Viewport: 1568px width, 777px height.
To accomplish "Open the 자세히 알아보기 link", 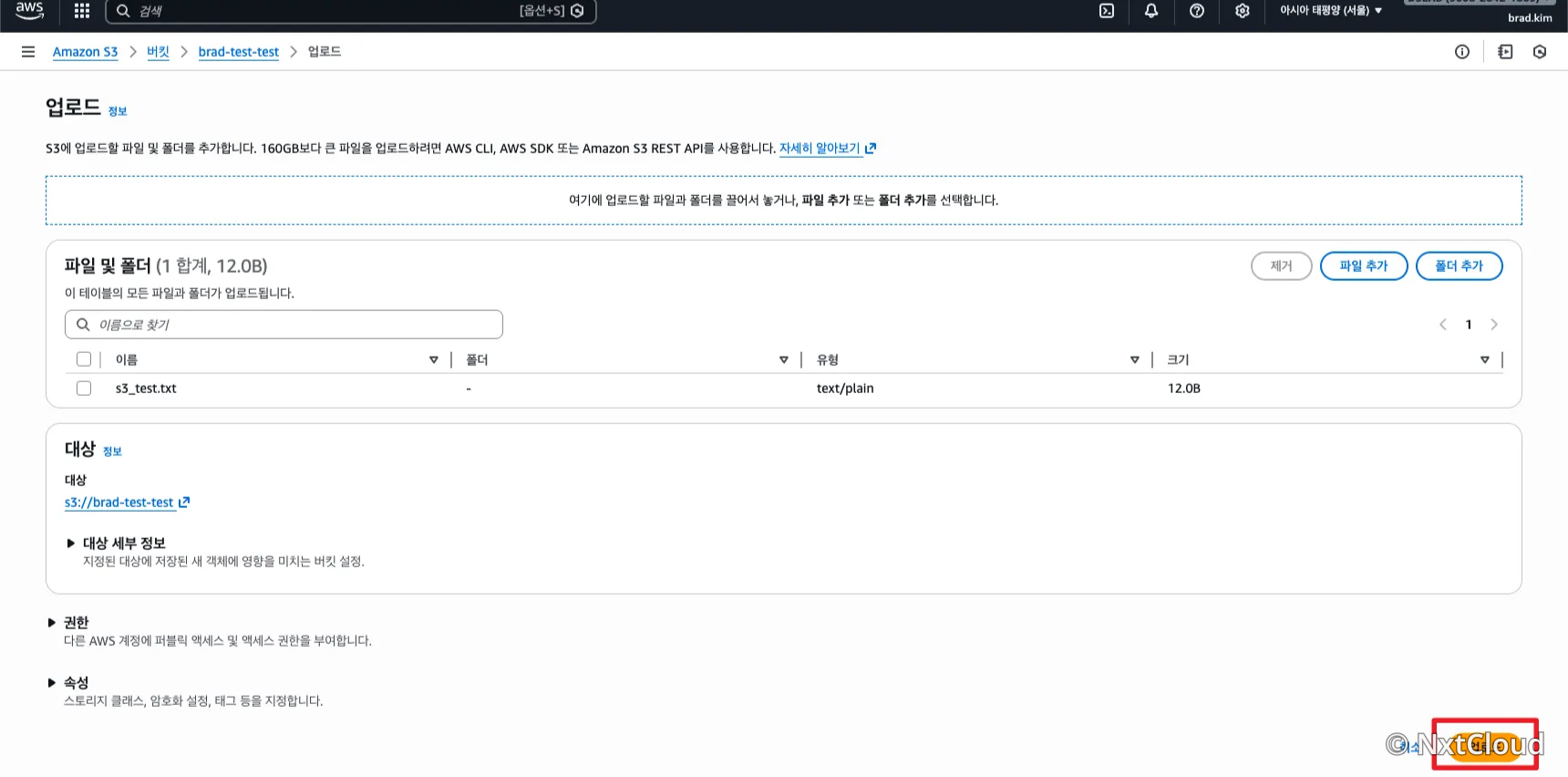I will point(827,149).
